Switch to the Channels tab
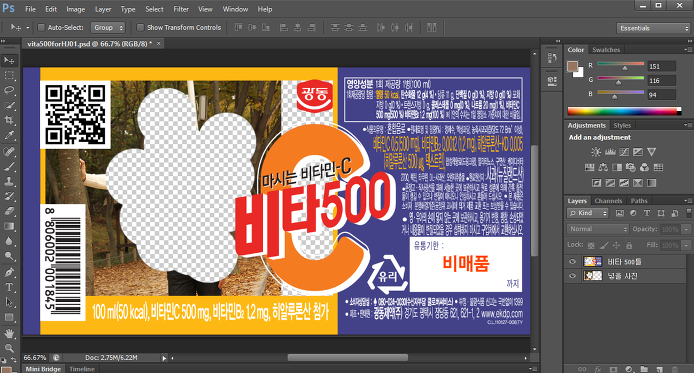 click(608, 200)
